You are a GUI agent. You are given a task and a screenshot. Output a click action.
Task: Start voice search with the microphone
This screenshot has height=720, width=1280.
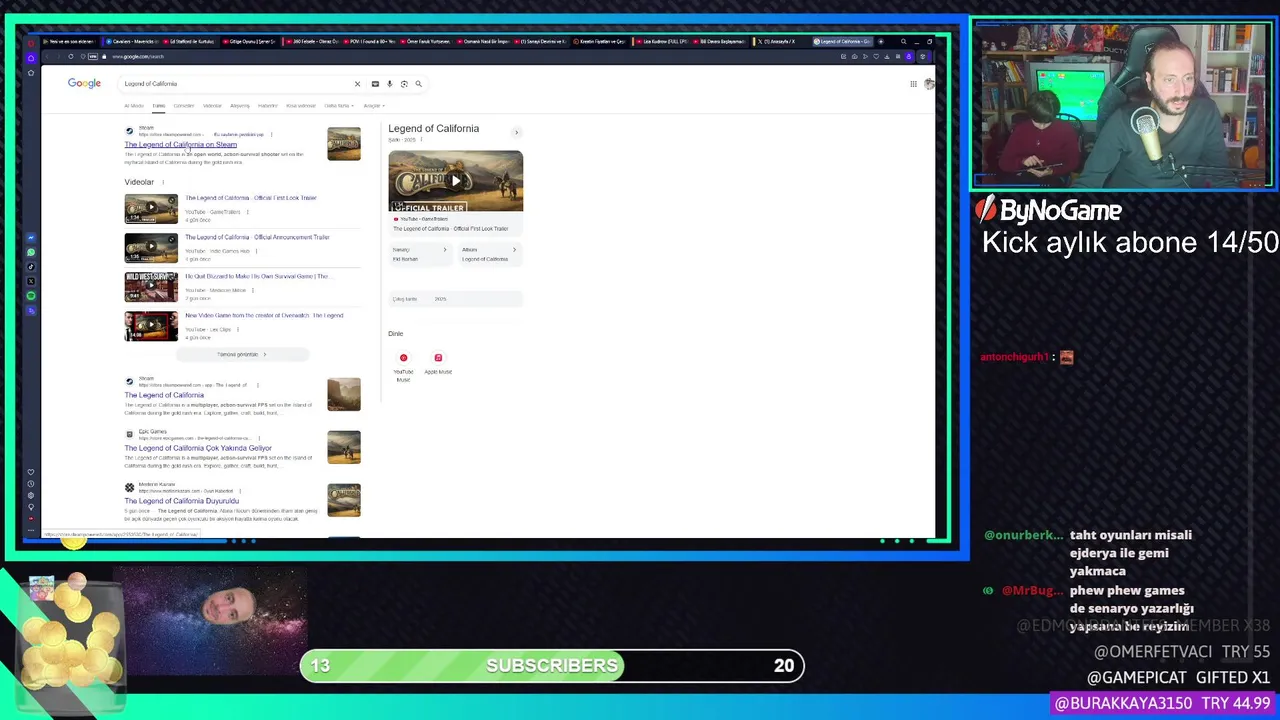click(x=389, y=84)
